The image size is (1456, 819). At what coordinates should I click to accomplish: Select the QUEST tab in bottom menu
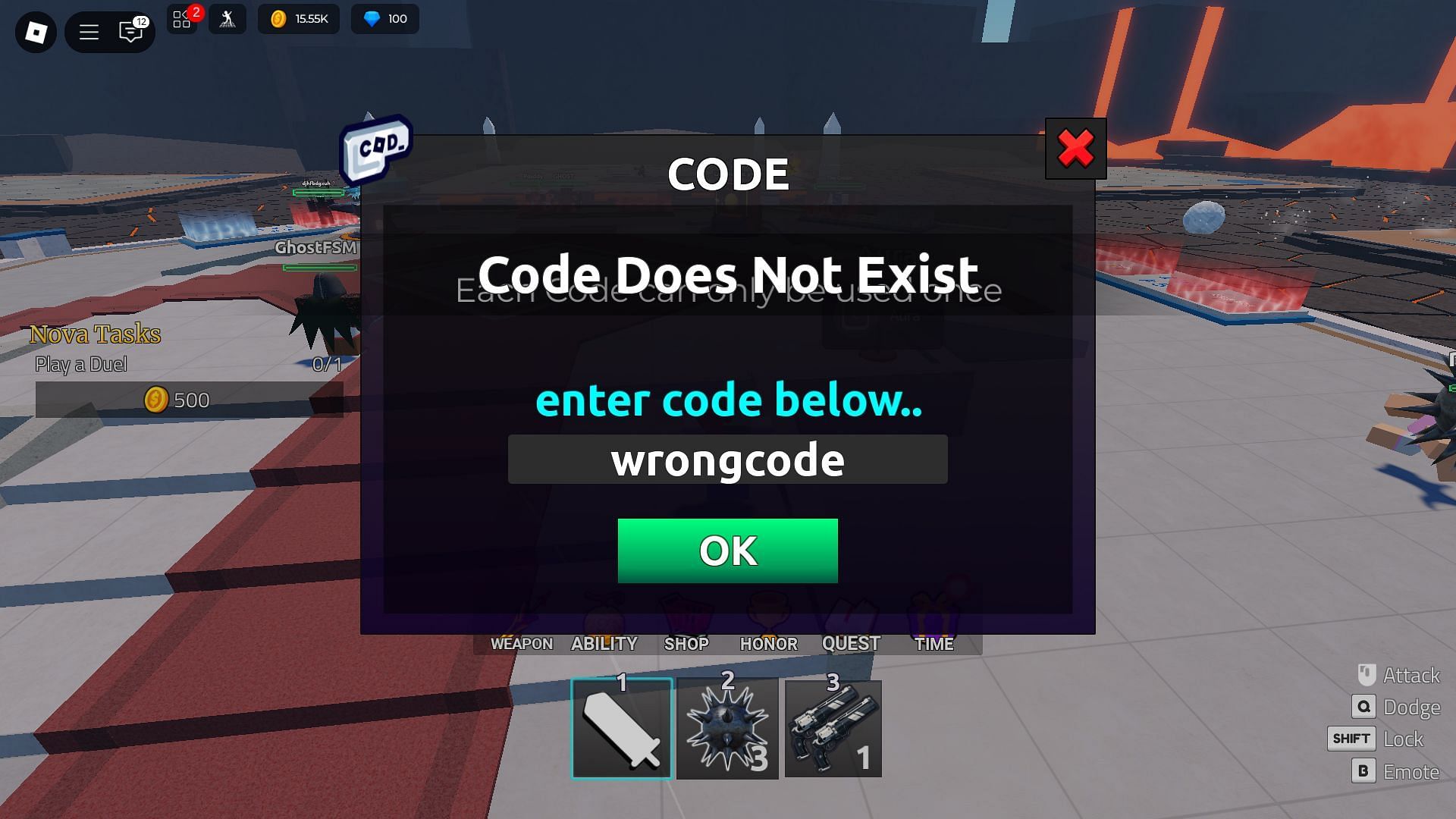851,643
